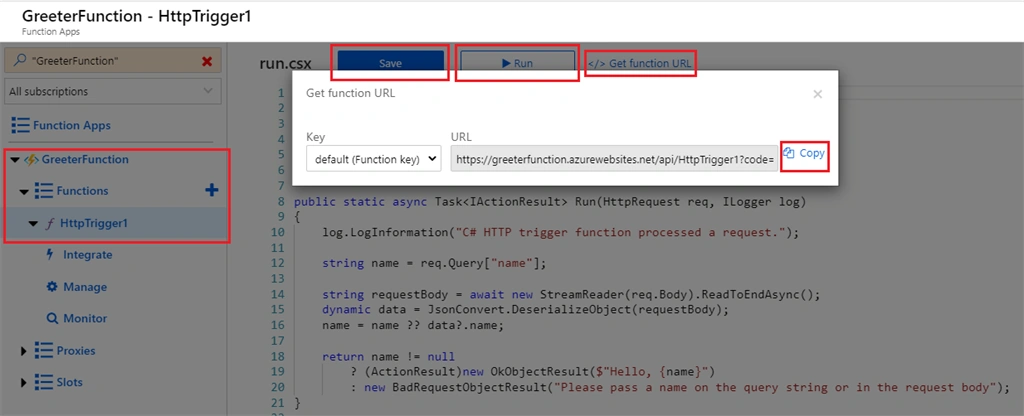Expand the Proxies node
Viewport: 1024px width, 416px height.
(x=24, y=351)
